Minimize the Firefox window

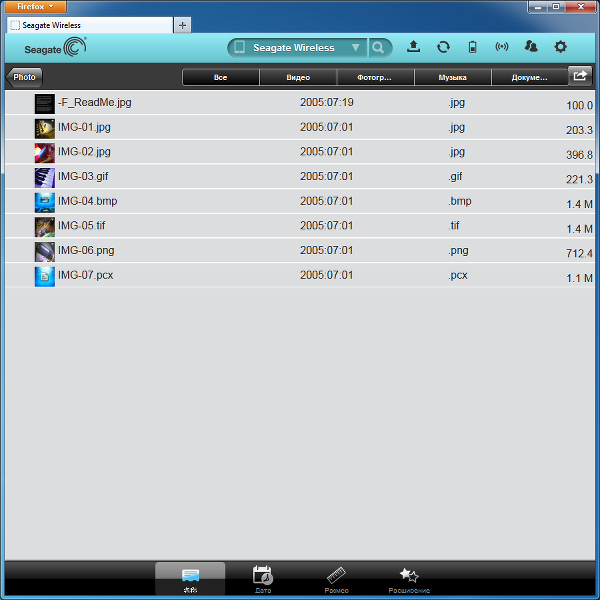click(538, 7)
